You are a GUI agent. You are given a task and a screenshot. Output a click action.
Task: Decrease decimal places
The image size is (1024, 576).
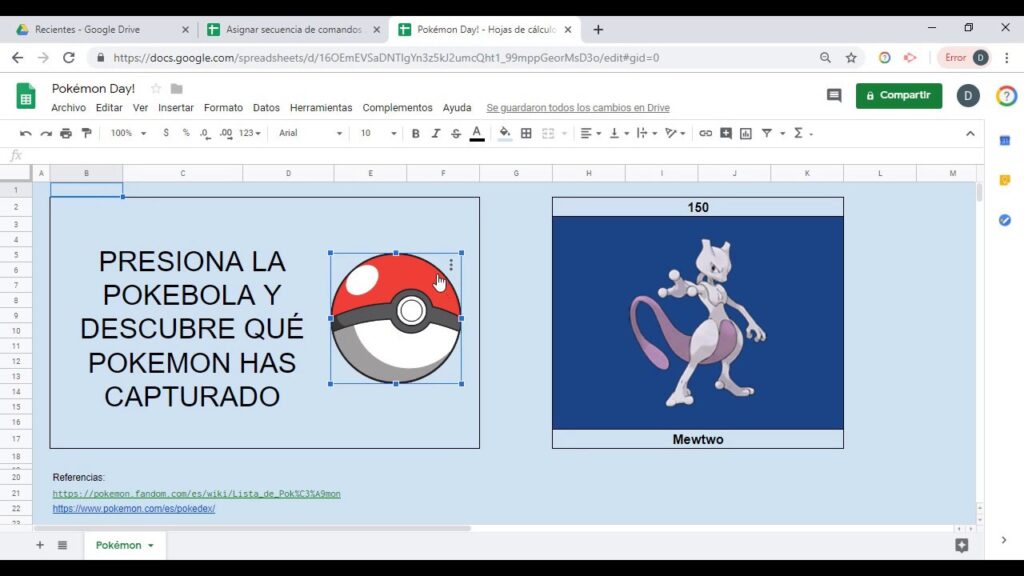pos(205,133)
